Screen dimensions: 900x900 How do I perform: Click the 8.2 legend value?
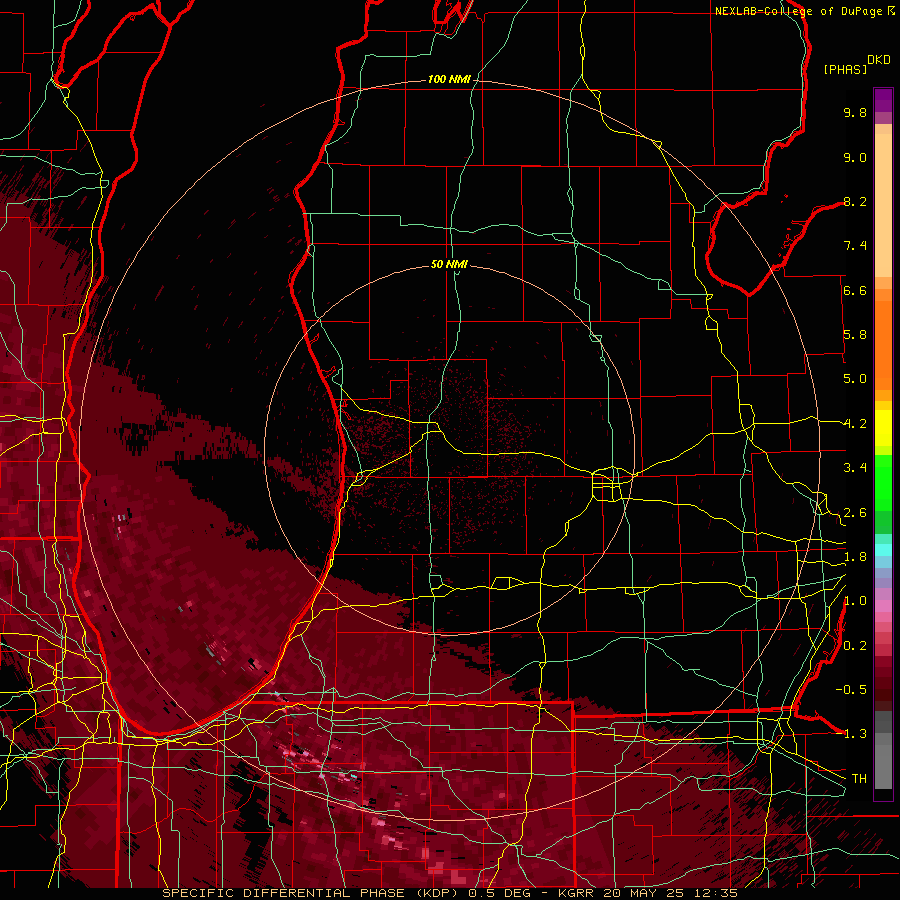[855, 201]
